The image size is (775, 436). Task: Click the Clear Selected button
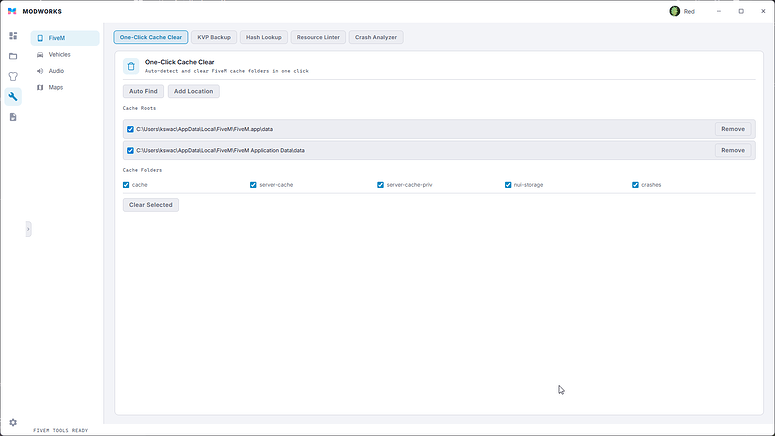[151, 205]
